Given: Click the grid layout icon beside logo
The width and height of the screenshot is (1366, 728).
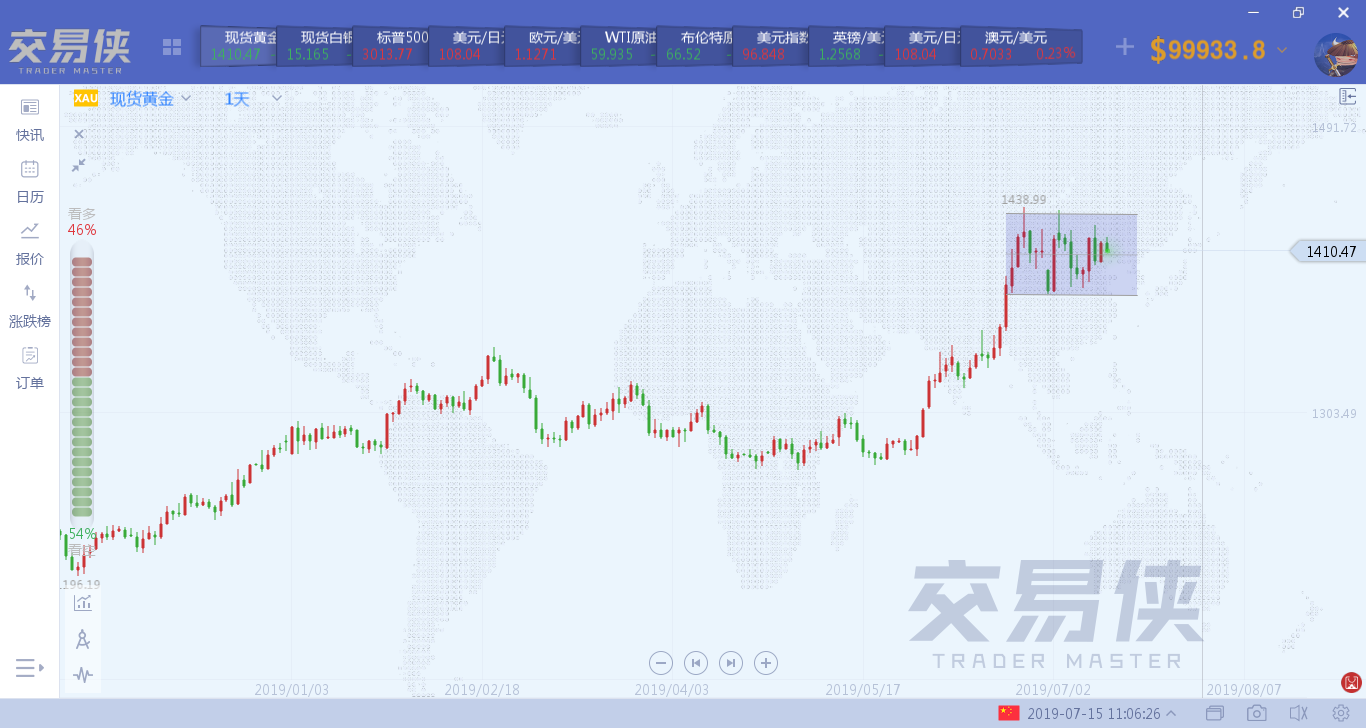Looking at the screenshot, I should (172, 47).
